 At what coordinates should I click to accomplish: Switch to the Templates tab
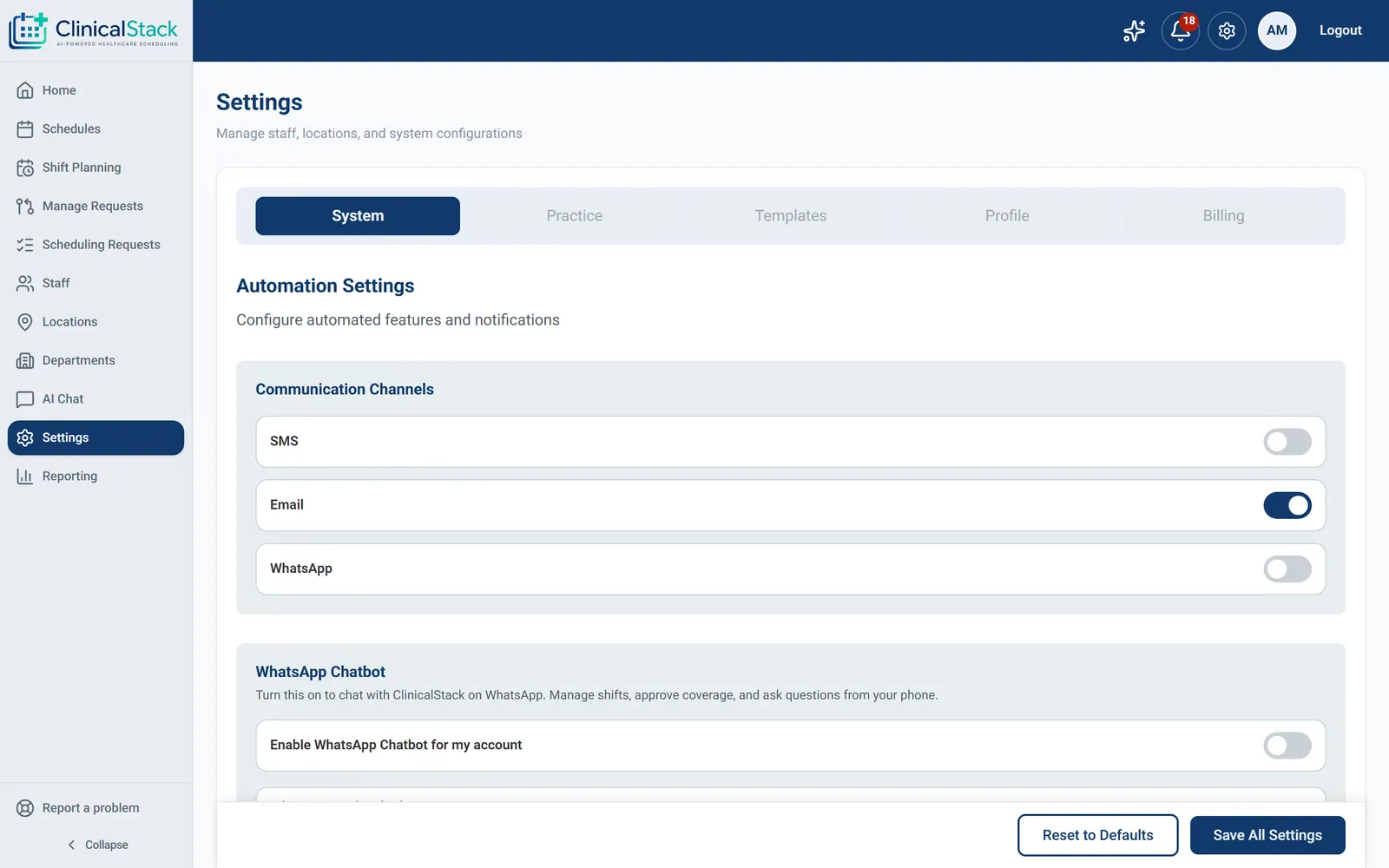point(791,216)
